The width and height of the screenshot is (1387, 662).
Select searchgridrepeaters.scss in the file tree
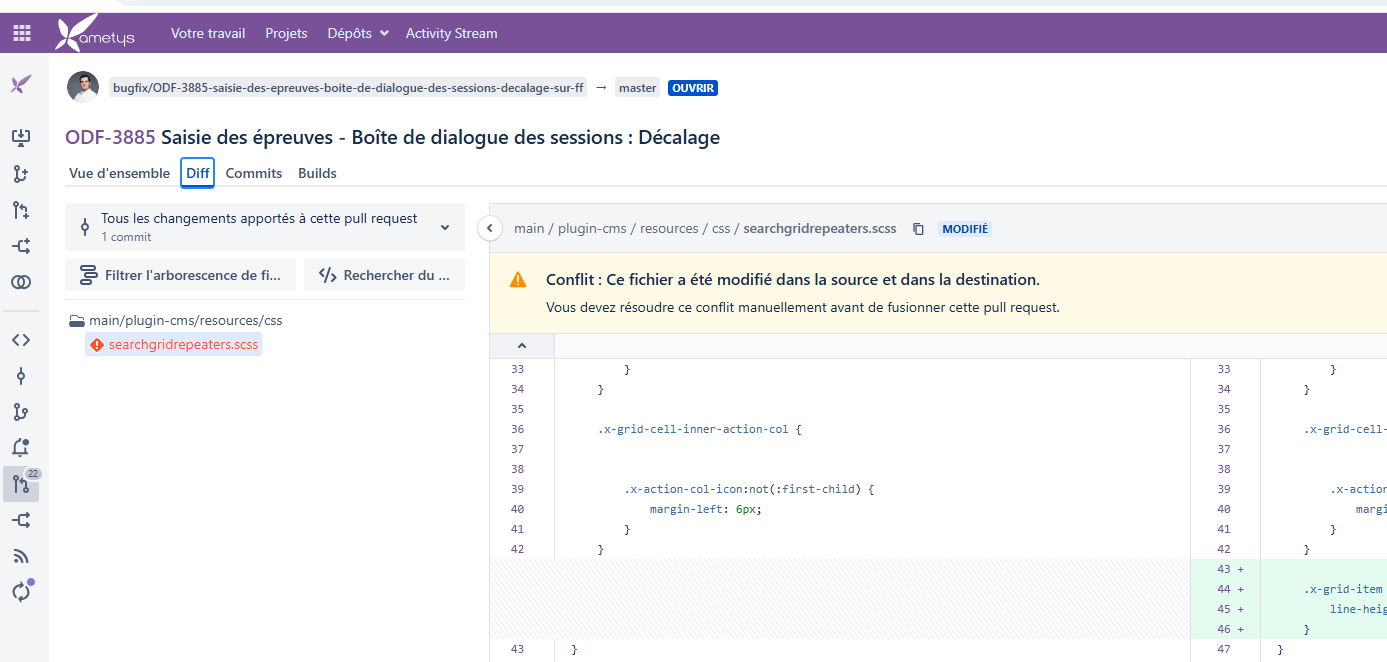pos(183,345)
